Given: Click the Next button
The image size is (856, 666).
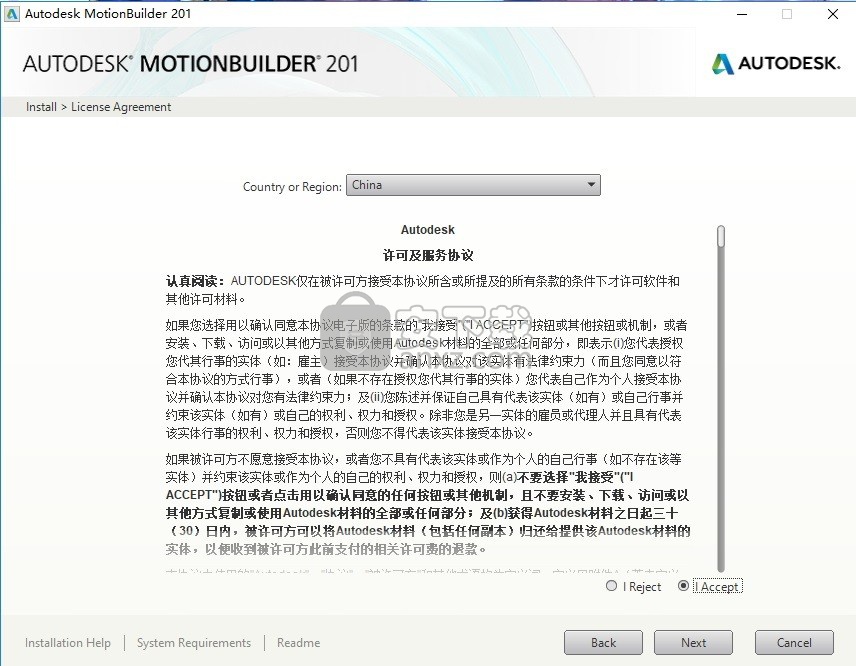Looking at the screenshot, I should pos(693,643).
